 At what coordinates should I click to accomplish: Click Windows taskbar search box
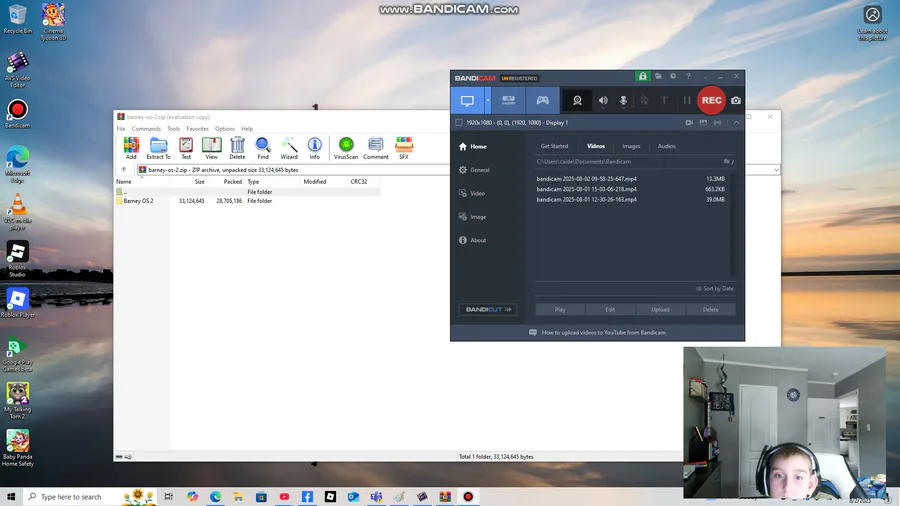(91, 497)
